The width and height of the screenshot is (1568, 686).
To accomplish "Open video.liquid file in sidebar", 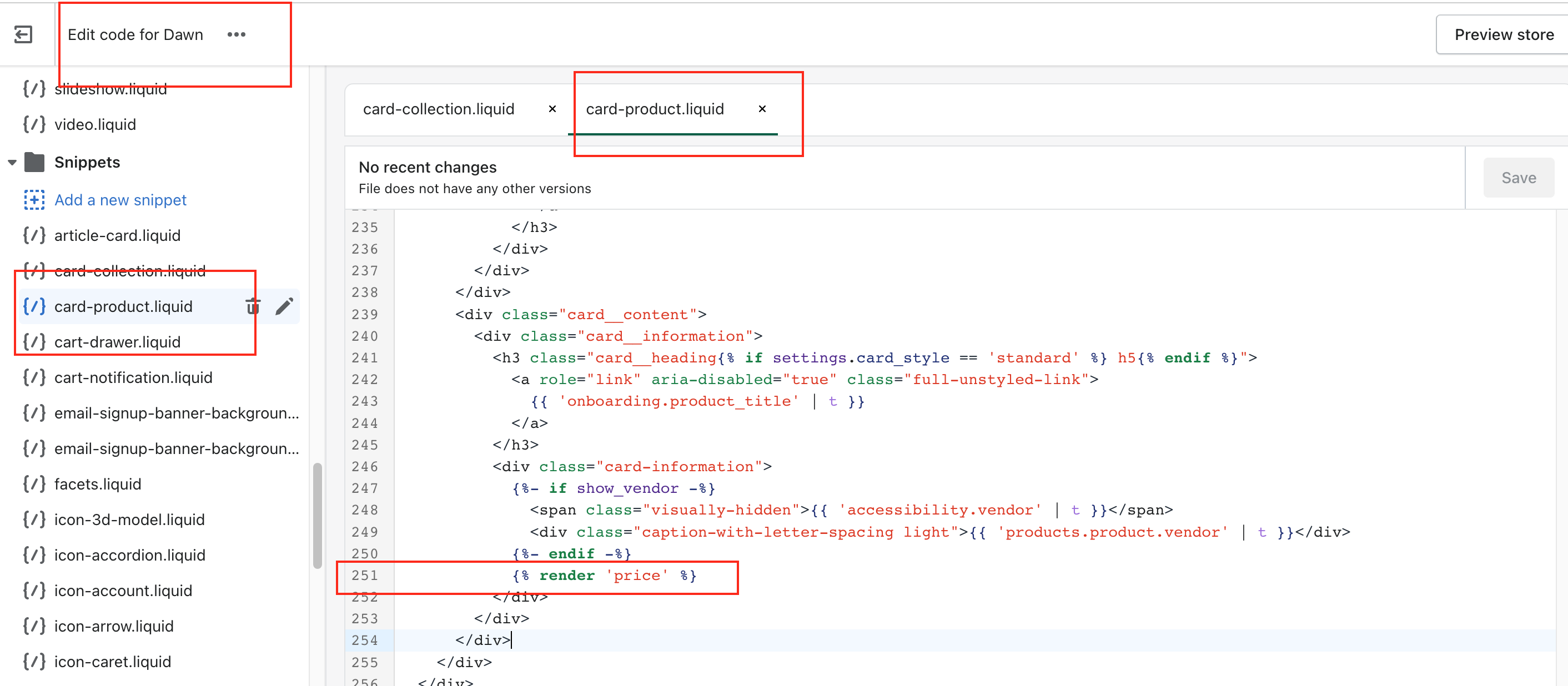I will tap(95, 124).
